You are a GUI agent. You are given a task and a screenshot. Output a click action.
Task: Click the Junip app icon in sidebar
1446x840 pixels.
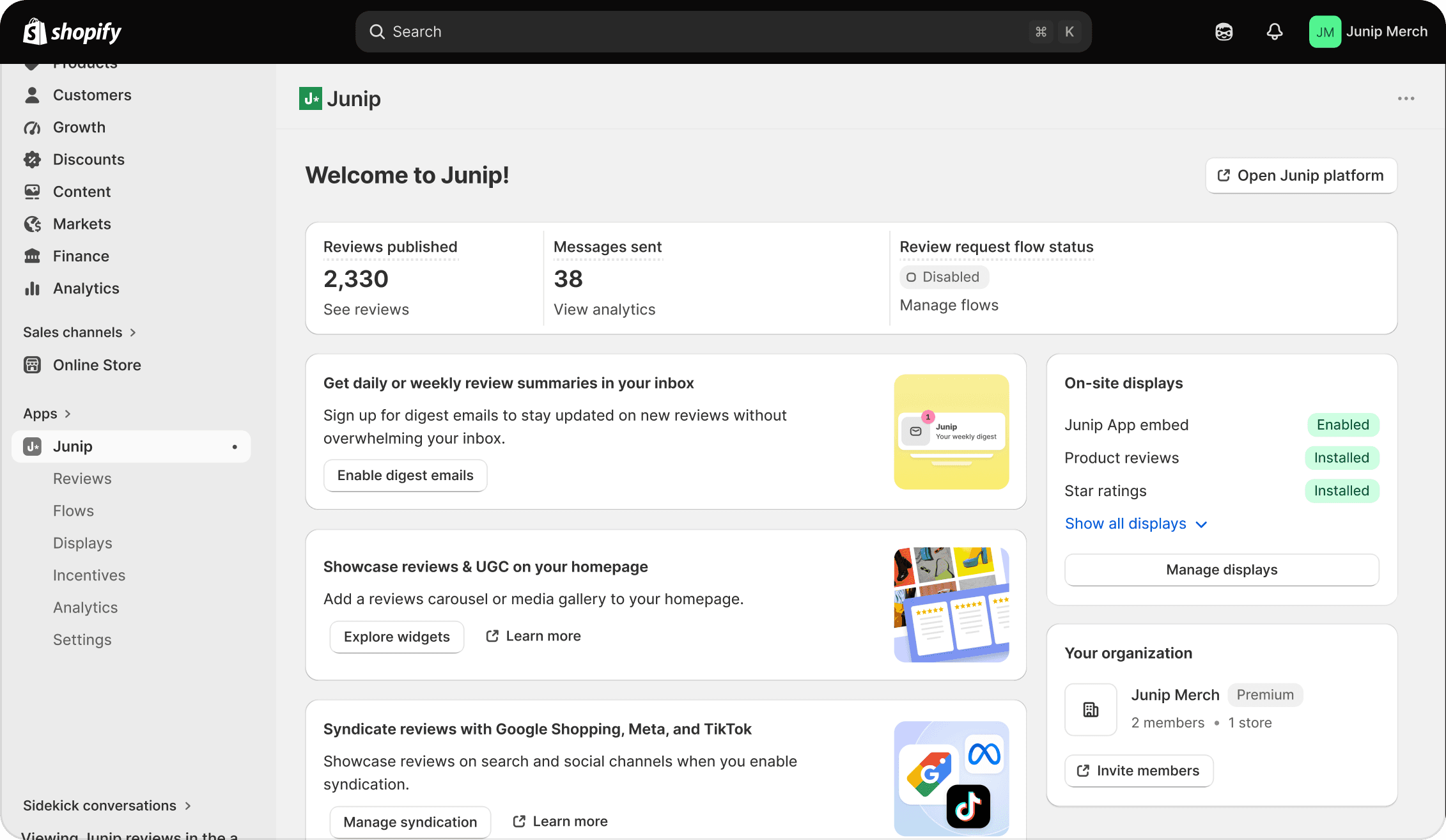[x=32, y=446]
